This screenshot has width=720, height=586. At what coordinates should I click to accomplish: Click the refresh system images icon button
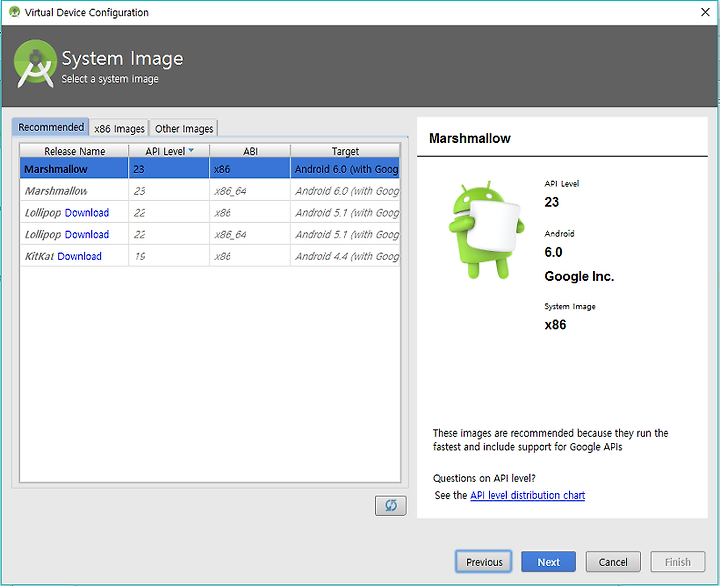(390, 506)
